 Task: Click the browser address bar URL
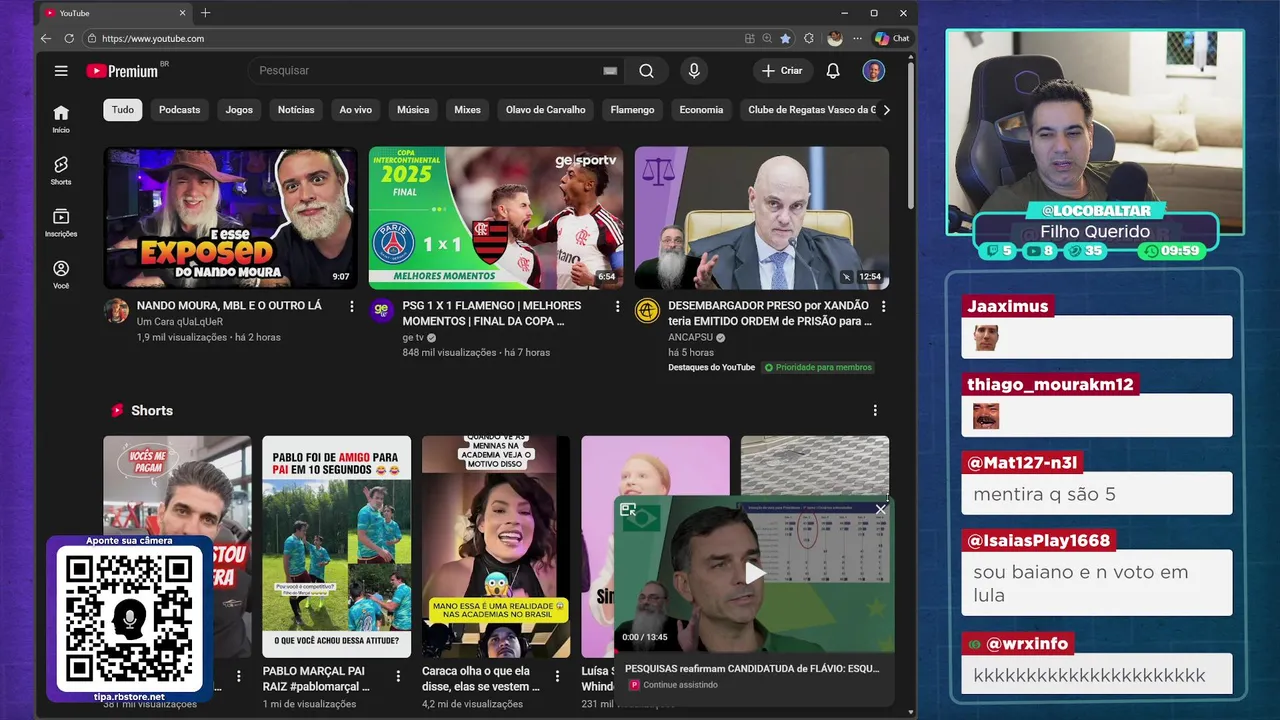153,38
